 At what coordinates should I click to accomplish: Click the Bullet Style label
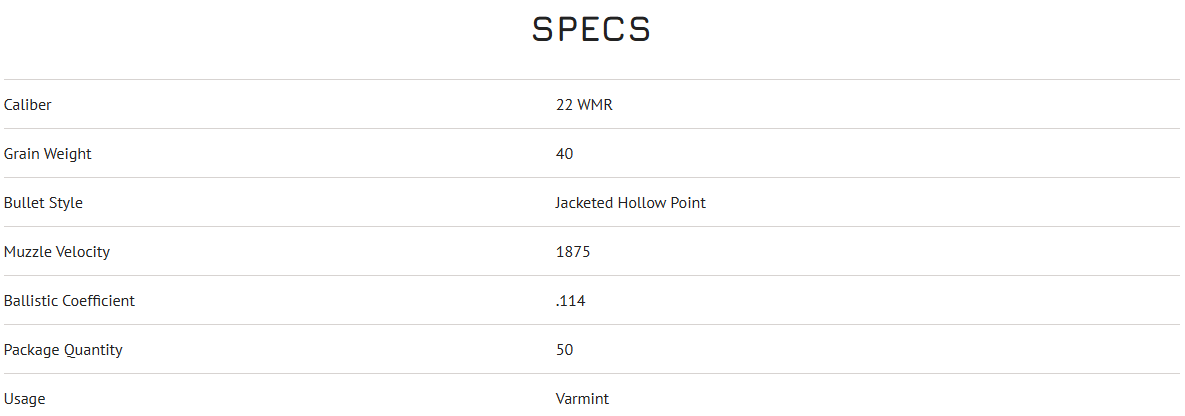tap(43, 203)
